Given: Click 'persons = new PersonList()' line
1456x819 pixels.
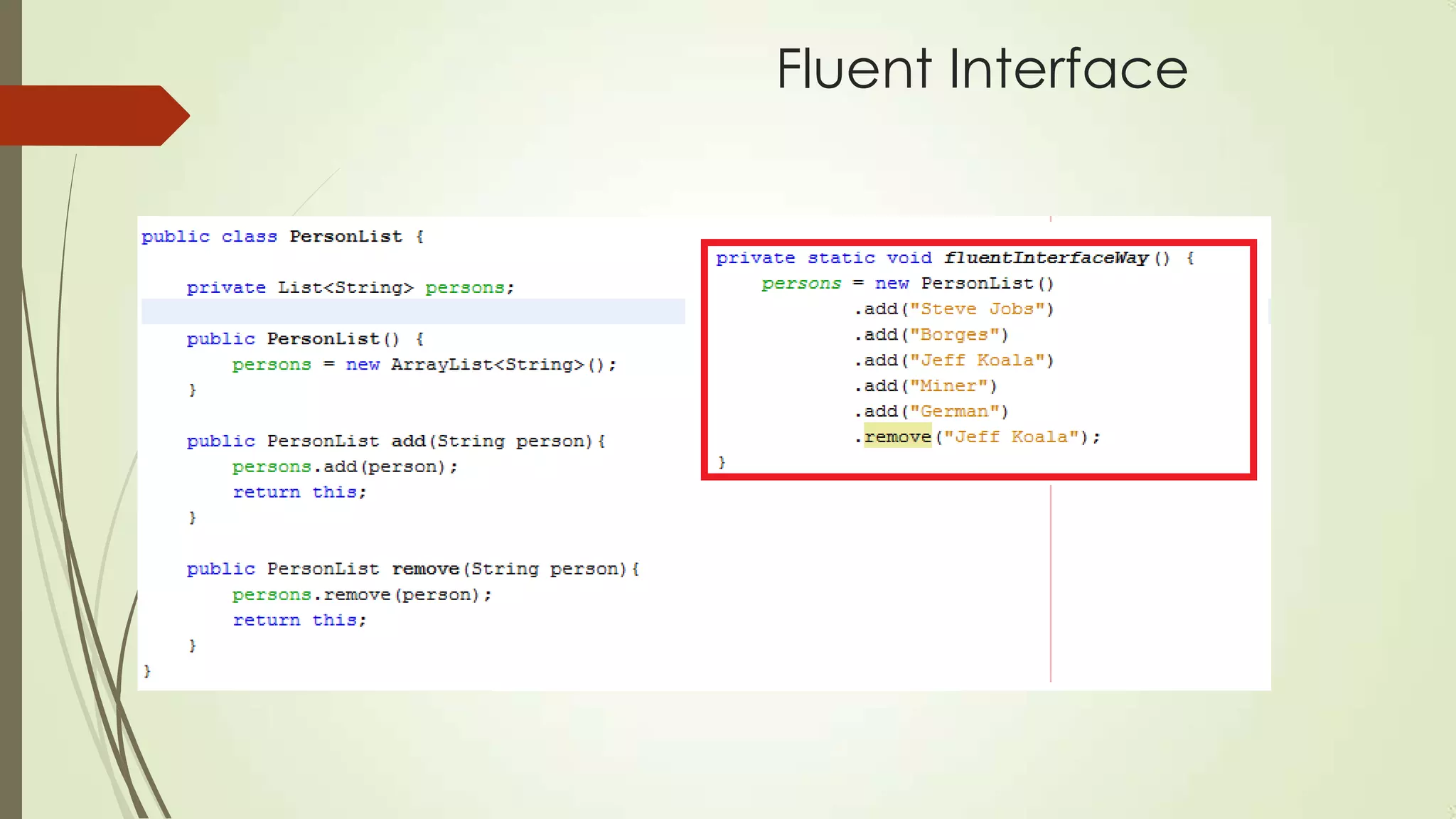Looking at the screenshot, I should tap(908, 284).
